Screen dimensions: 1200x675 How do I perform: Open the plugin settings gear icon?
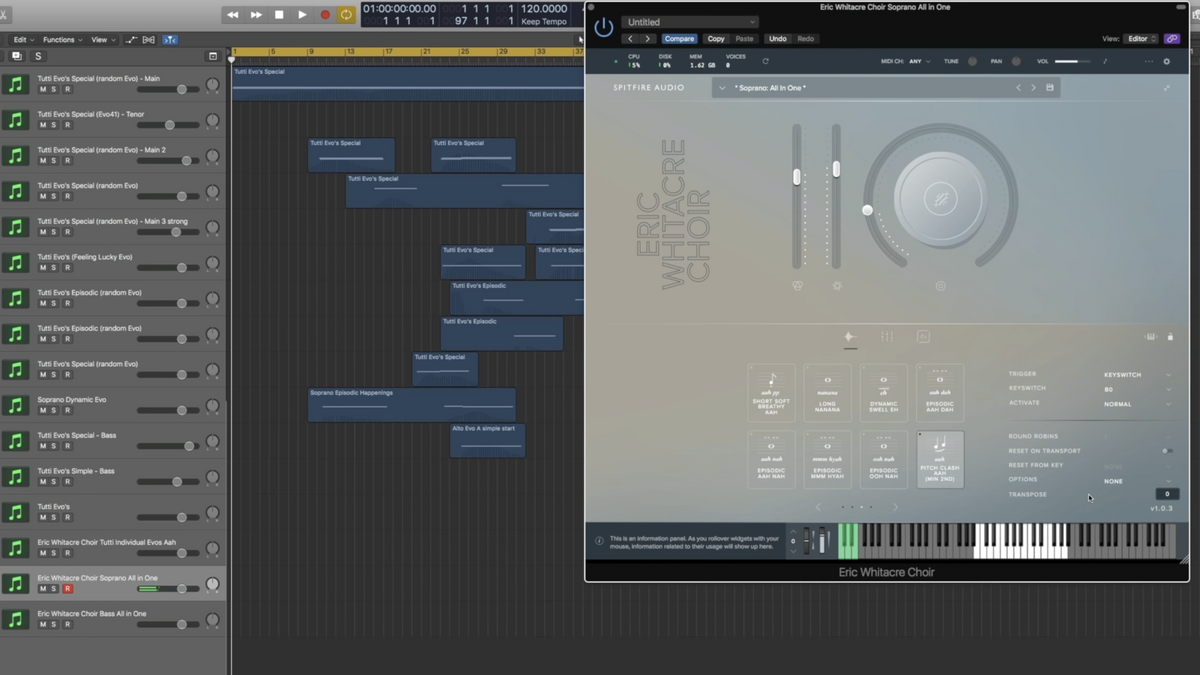coord(1166,62)
